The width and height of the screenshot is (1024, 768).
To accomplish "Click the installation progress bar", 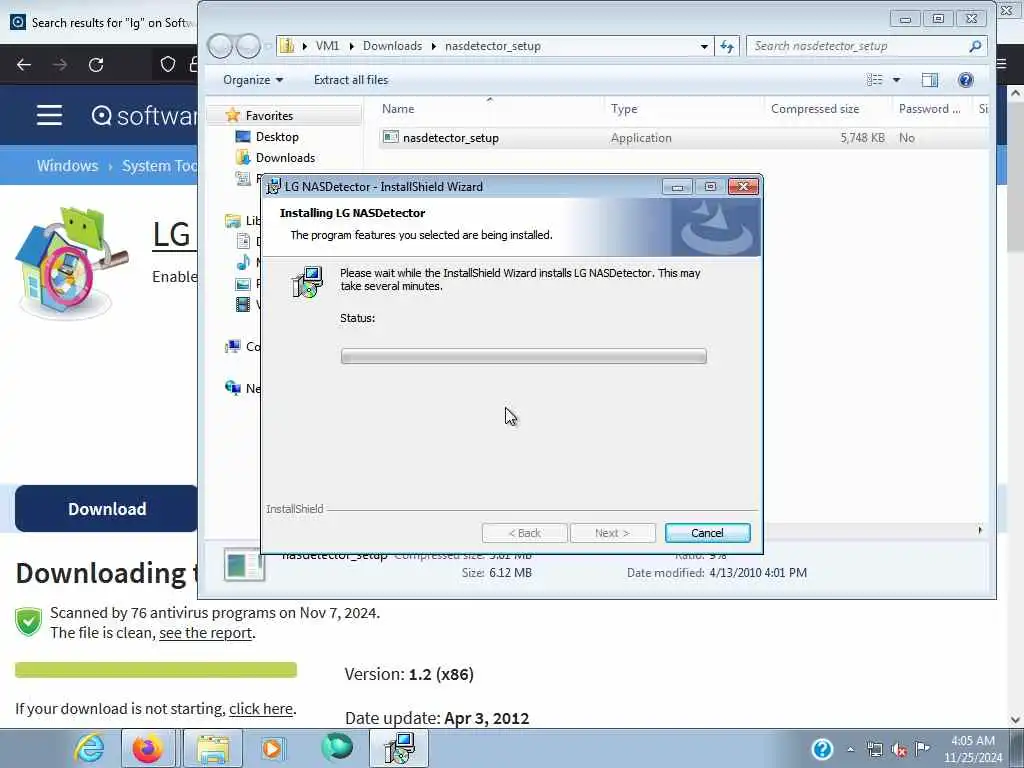I will 523,356.
